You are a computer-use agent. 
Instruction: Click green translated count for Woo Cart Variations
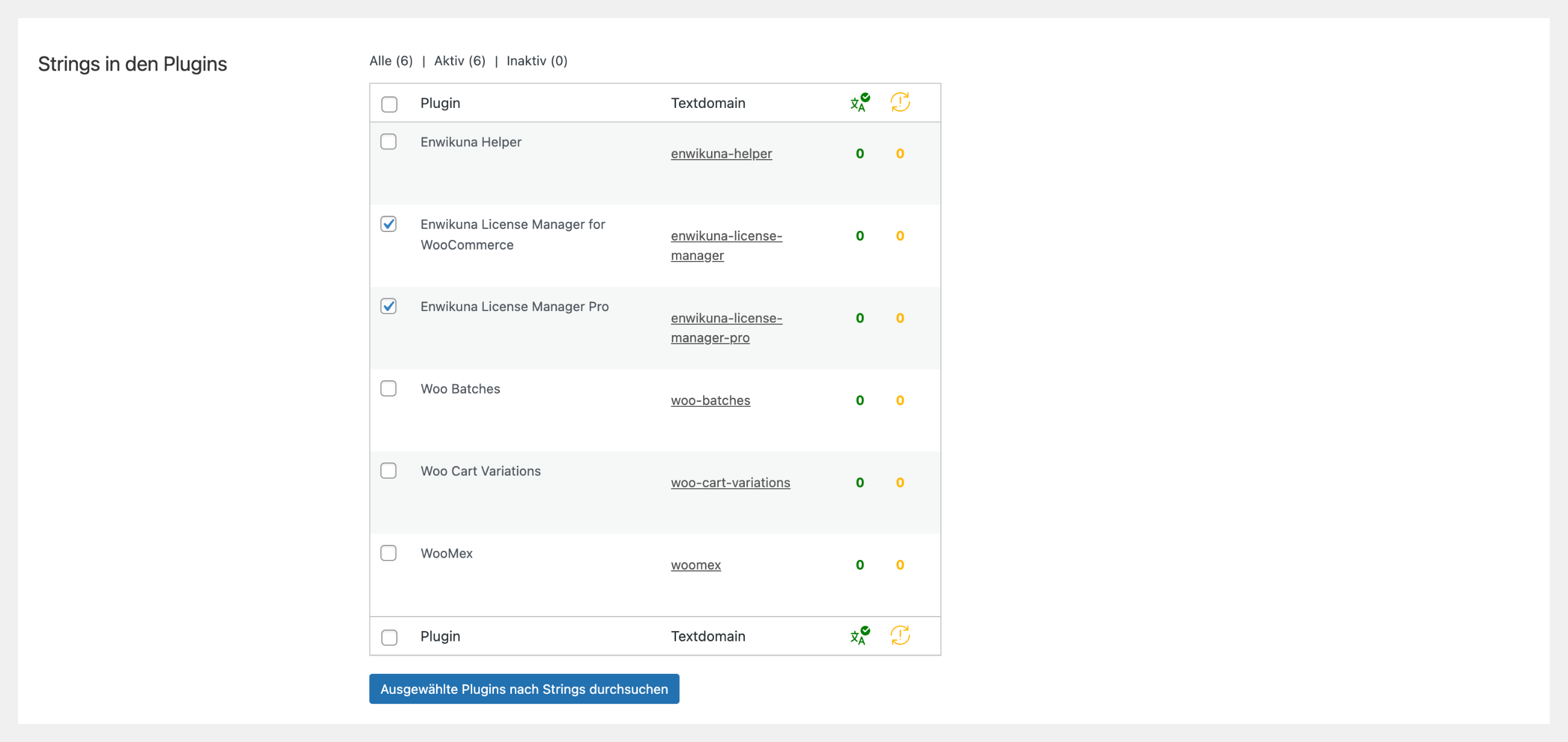point(860,482)
